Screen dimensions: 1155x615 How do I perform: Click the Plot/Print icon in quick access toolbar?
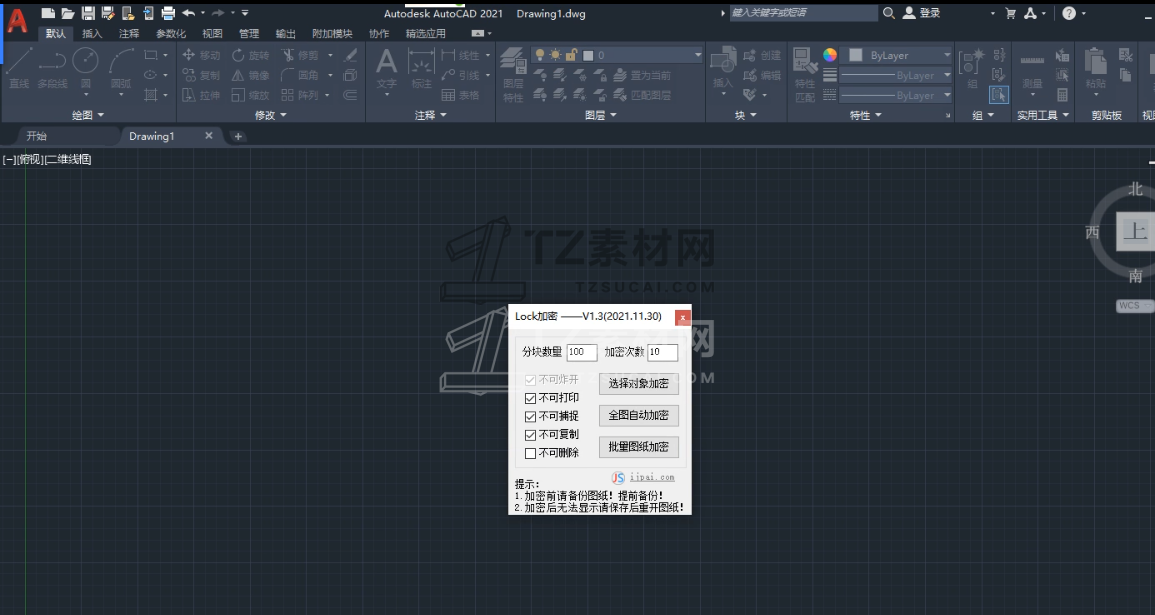pyautogui.click(x=168, y=13)
